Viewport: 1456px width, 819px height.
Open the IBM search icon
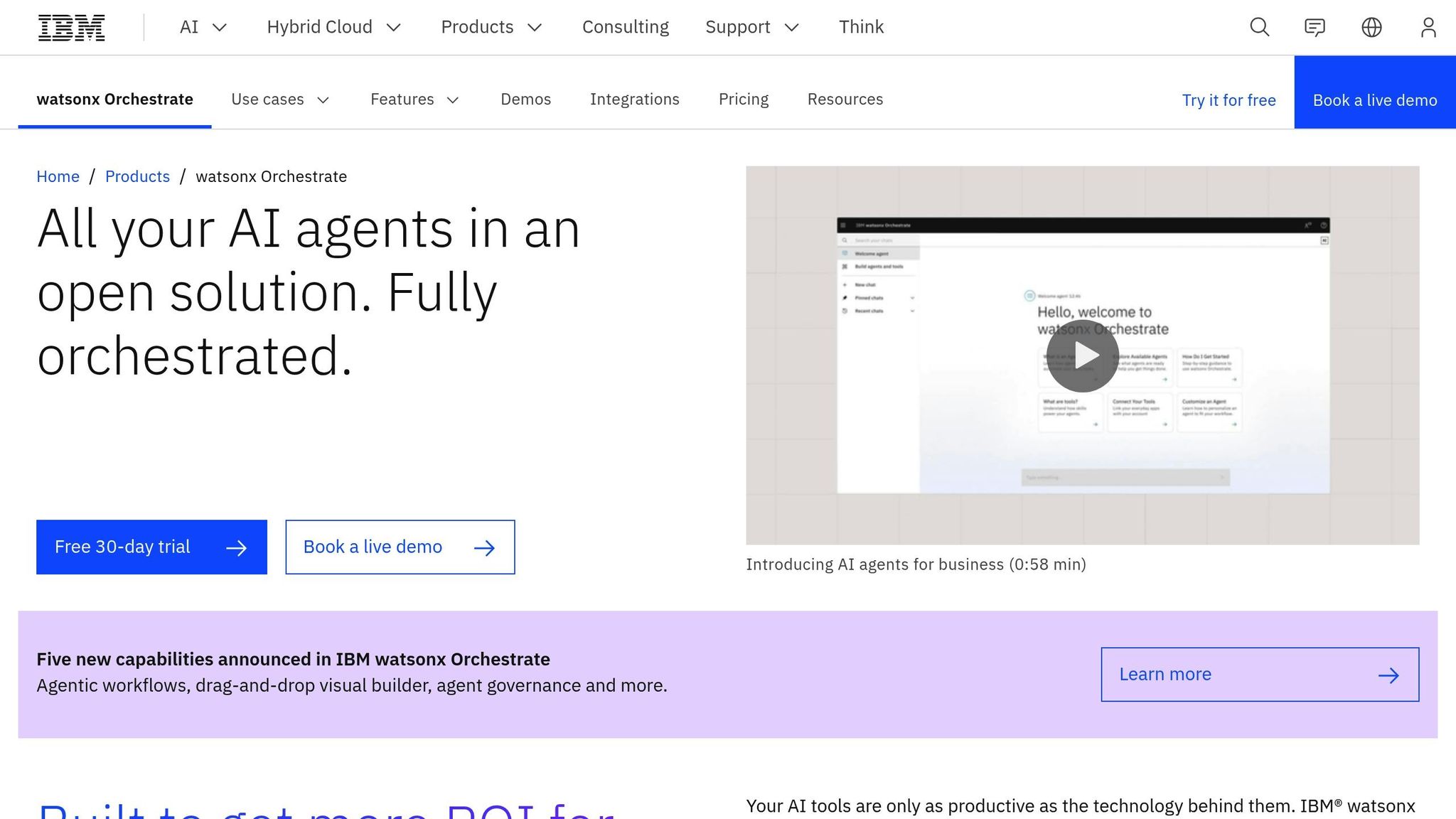(x=1258, y=27)
